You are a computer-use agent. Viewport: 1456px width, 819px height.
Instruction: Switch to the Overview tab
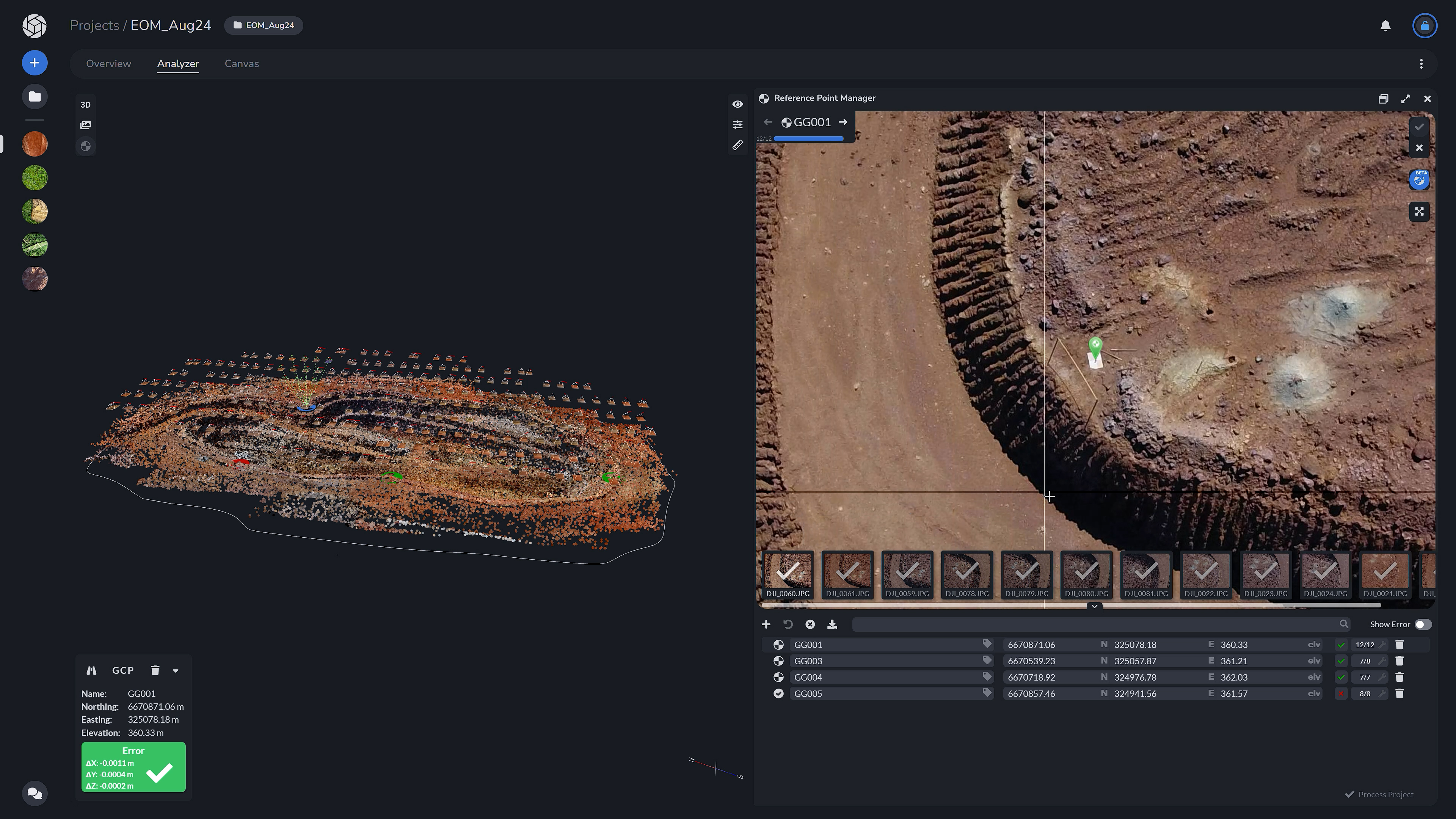coord(108,64)
